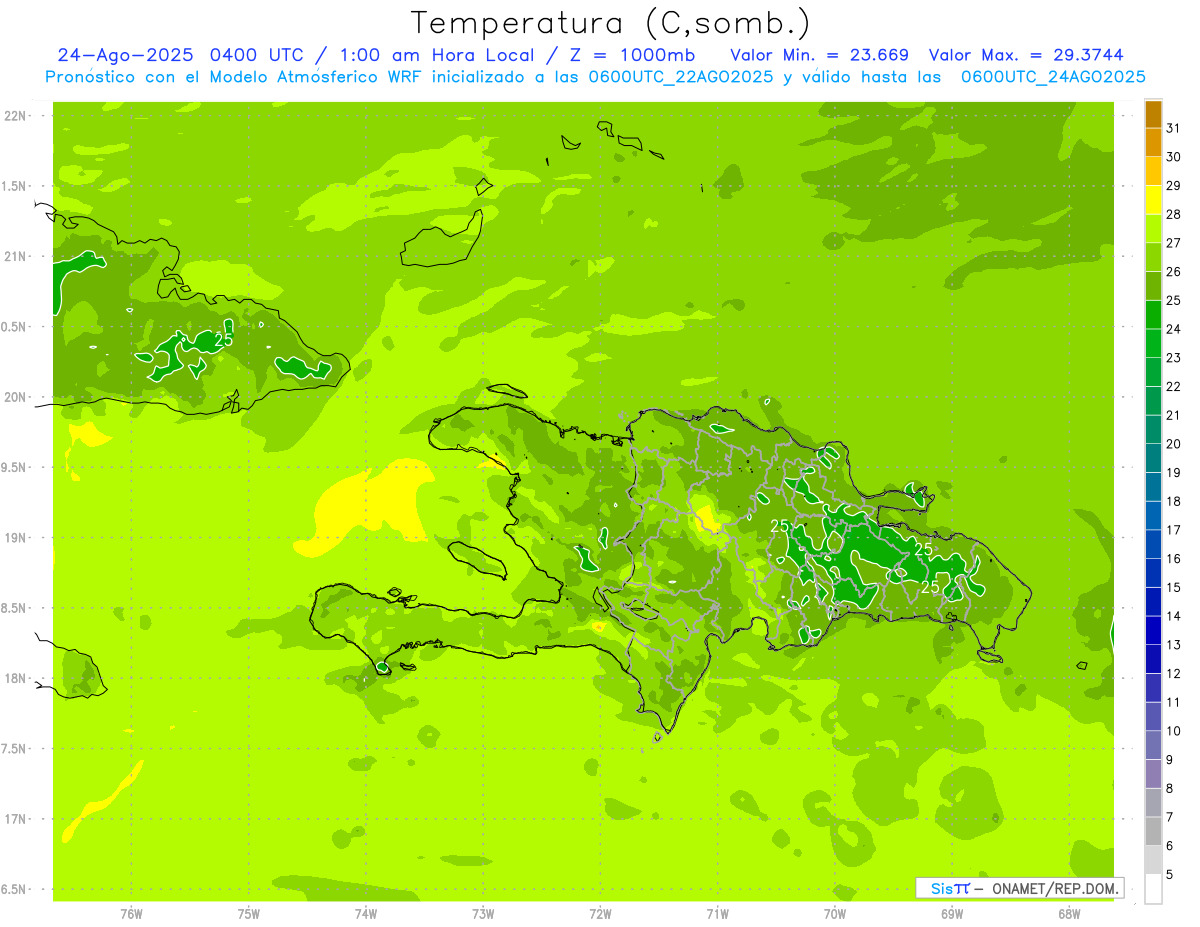
Task: Click legend value 28
Action: pyautogui.click(x=1173, y=214)
